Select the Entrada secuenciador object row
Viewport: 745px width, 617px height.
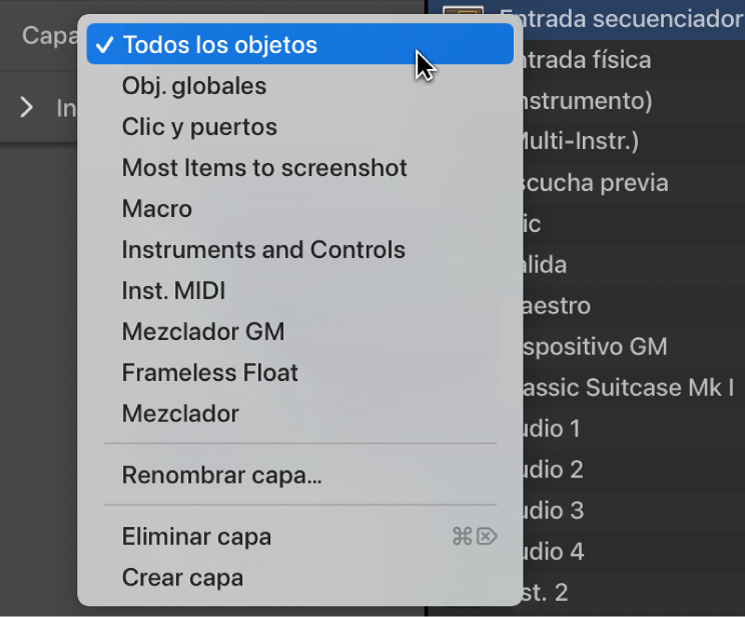620,18
